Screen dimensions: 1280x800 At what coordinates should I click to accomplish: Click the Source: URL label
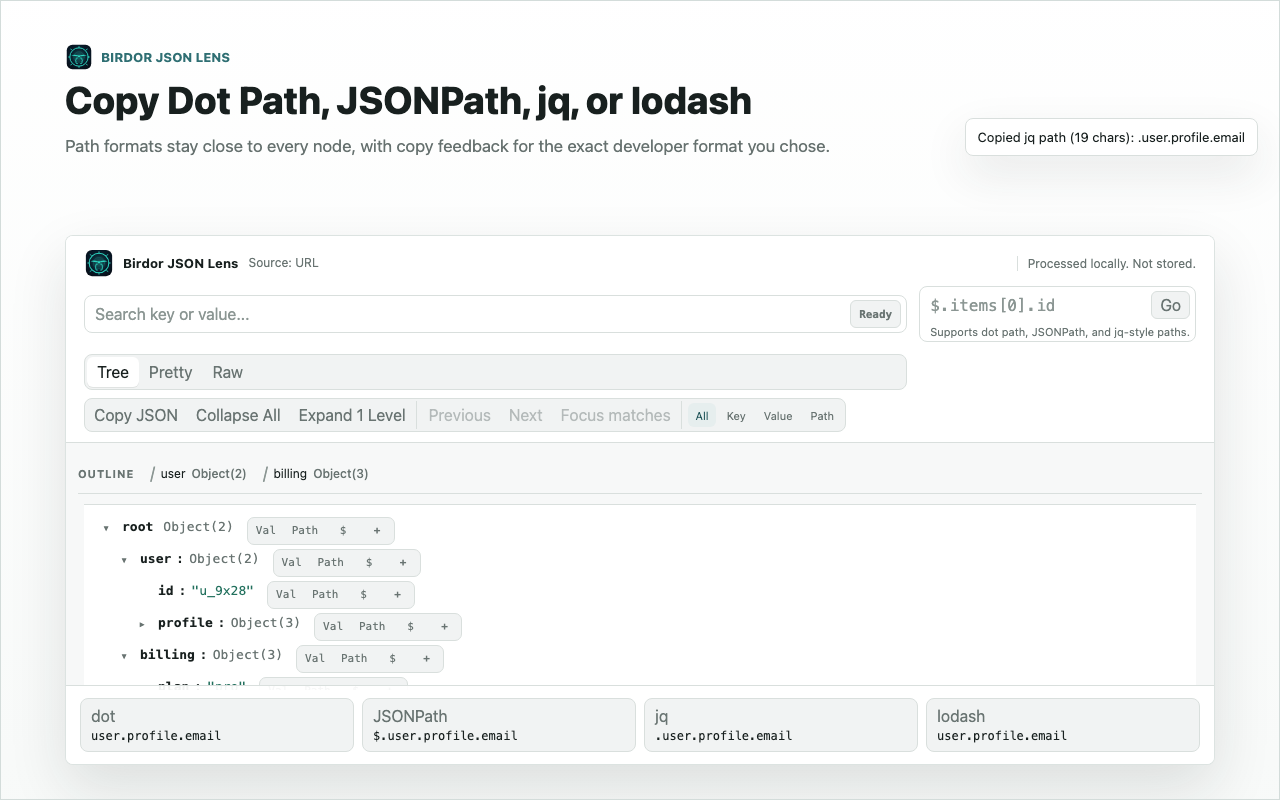pos(283,263)
